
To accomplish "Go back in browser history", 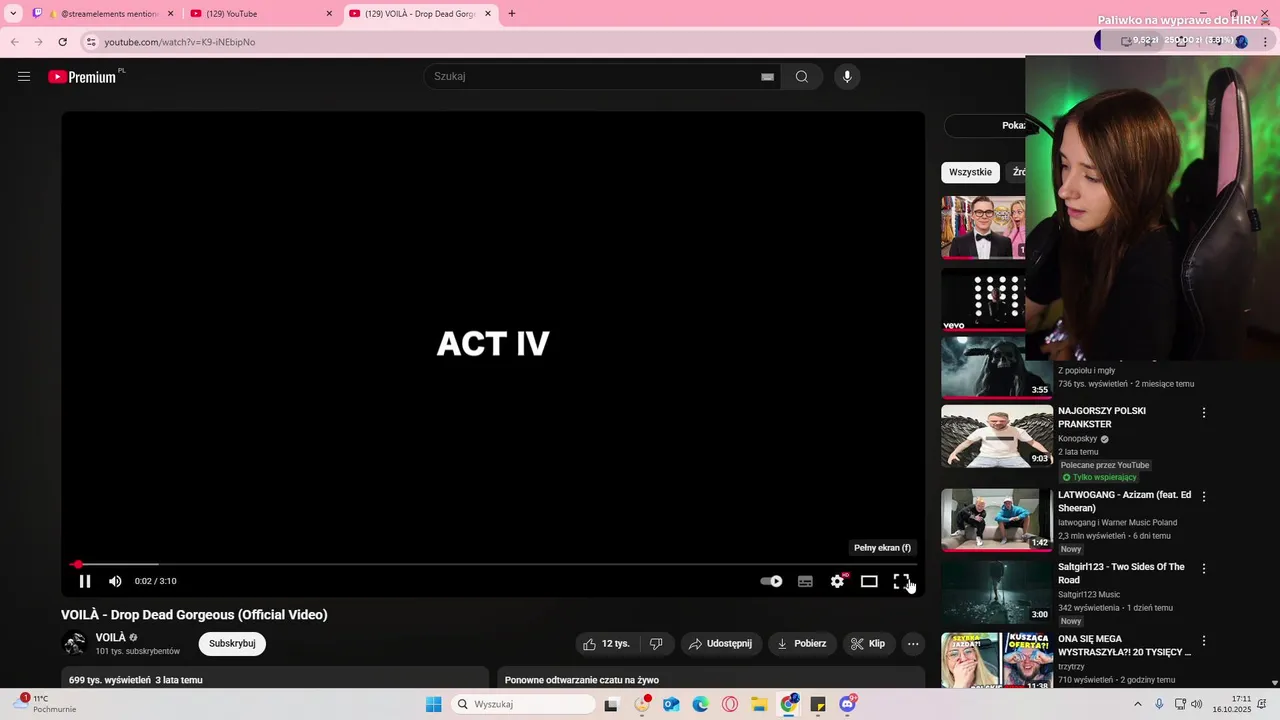I will tap(14, 42).
